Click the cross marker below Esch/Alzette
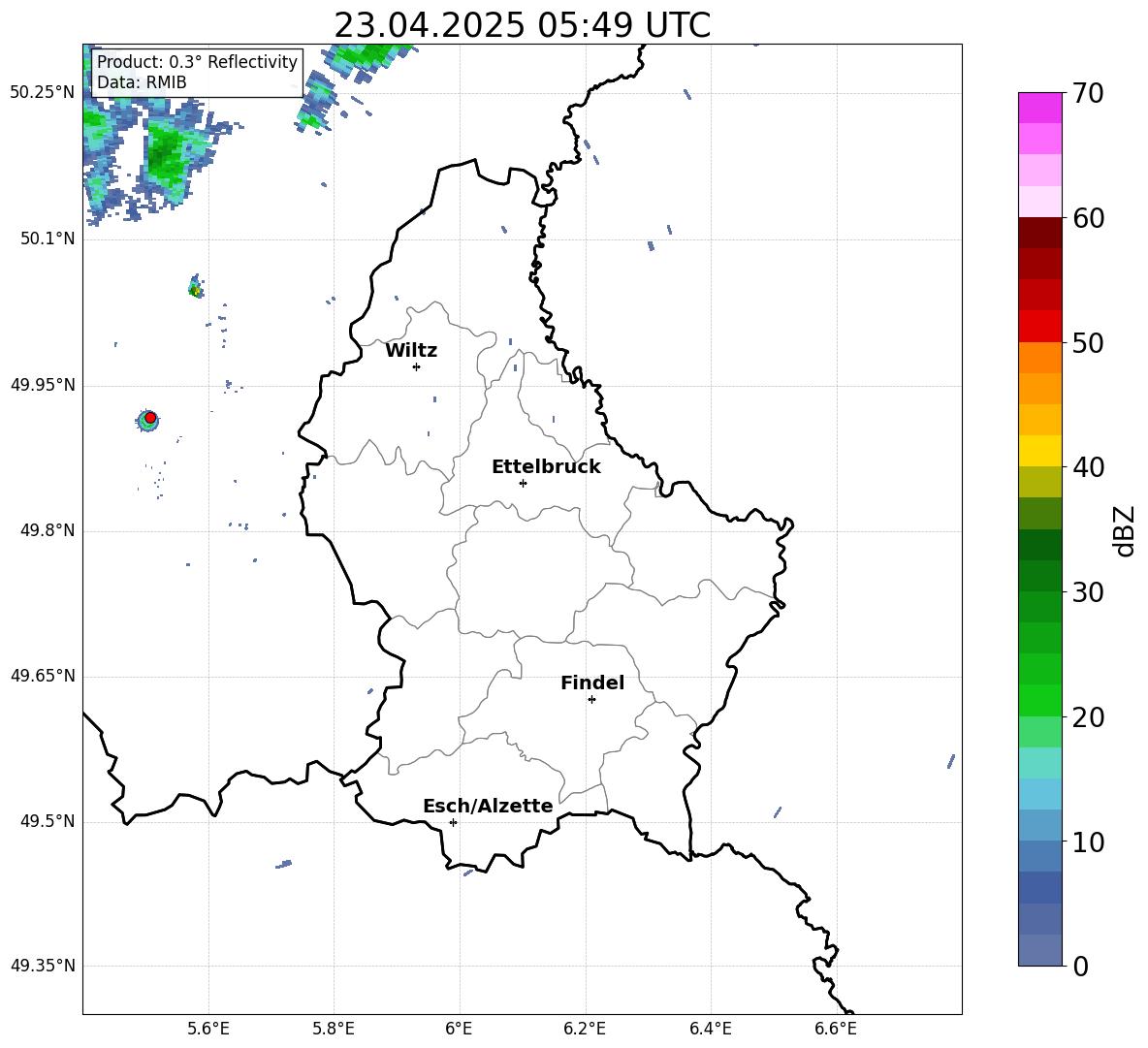The width and height of the screenshot is (1148, 1048). [x=453, y=822]
